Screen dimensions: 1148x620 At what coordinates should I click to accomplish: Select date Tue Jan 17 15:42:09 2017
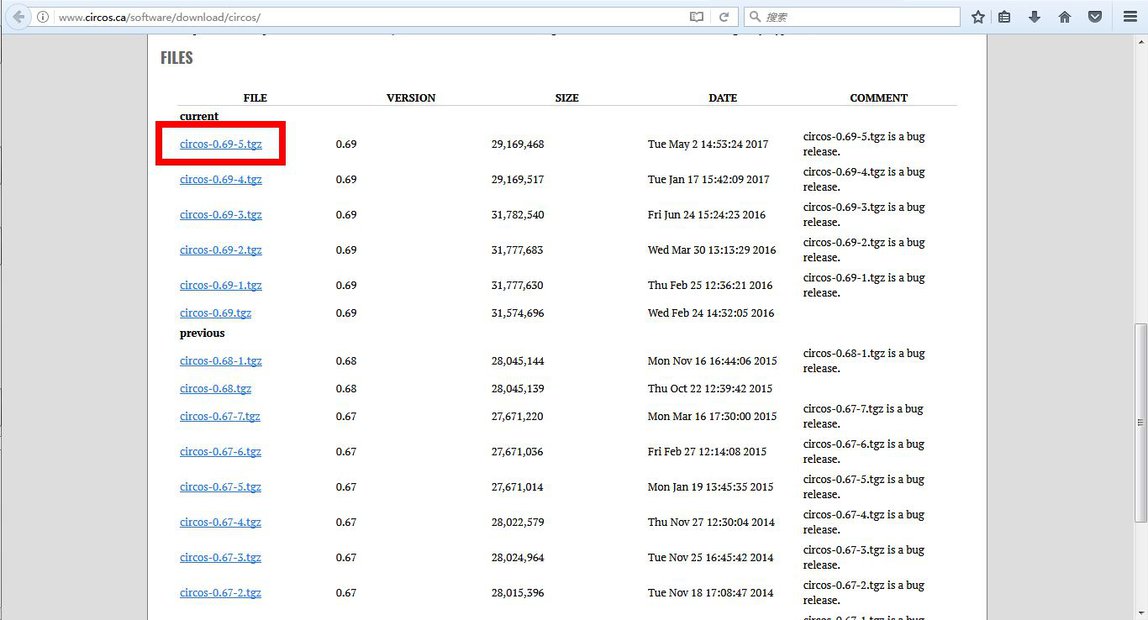709,179
